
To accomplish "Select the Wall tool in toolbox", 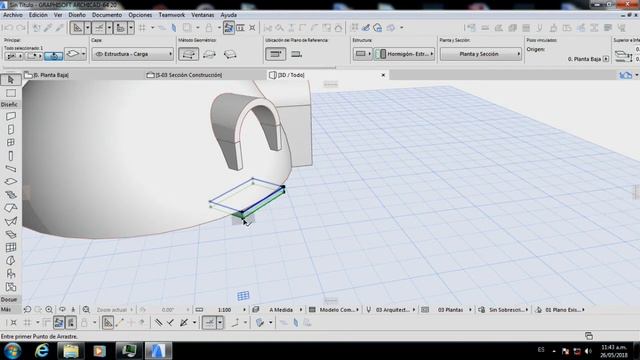I will 11,116.
